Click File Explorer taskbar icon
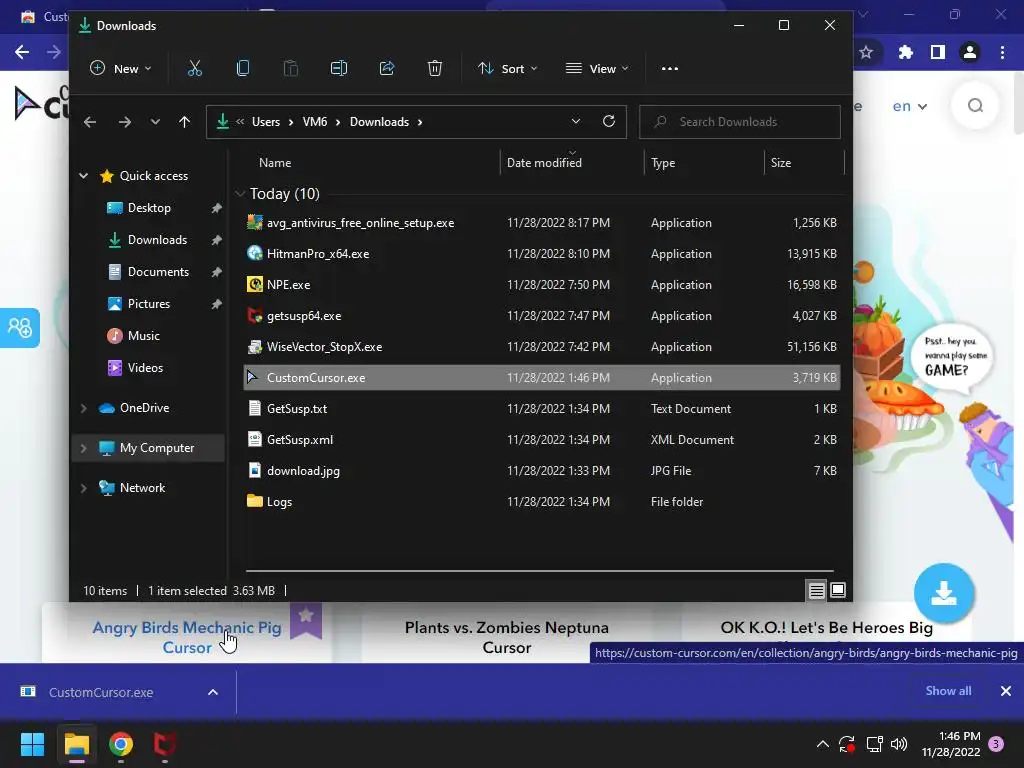 click(x=76, y=744)
